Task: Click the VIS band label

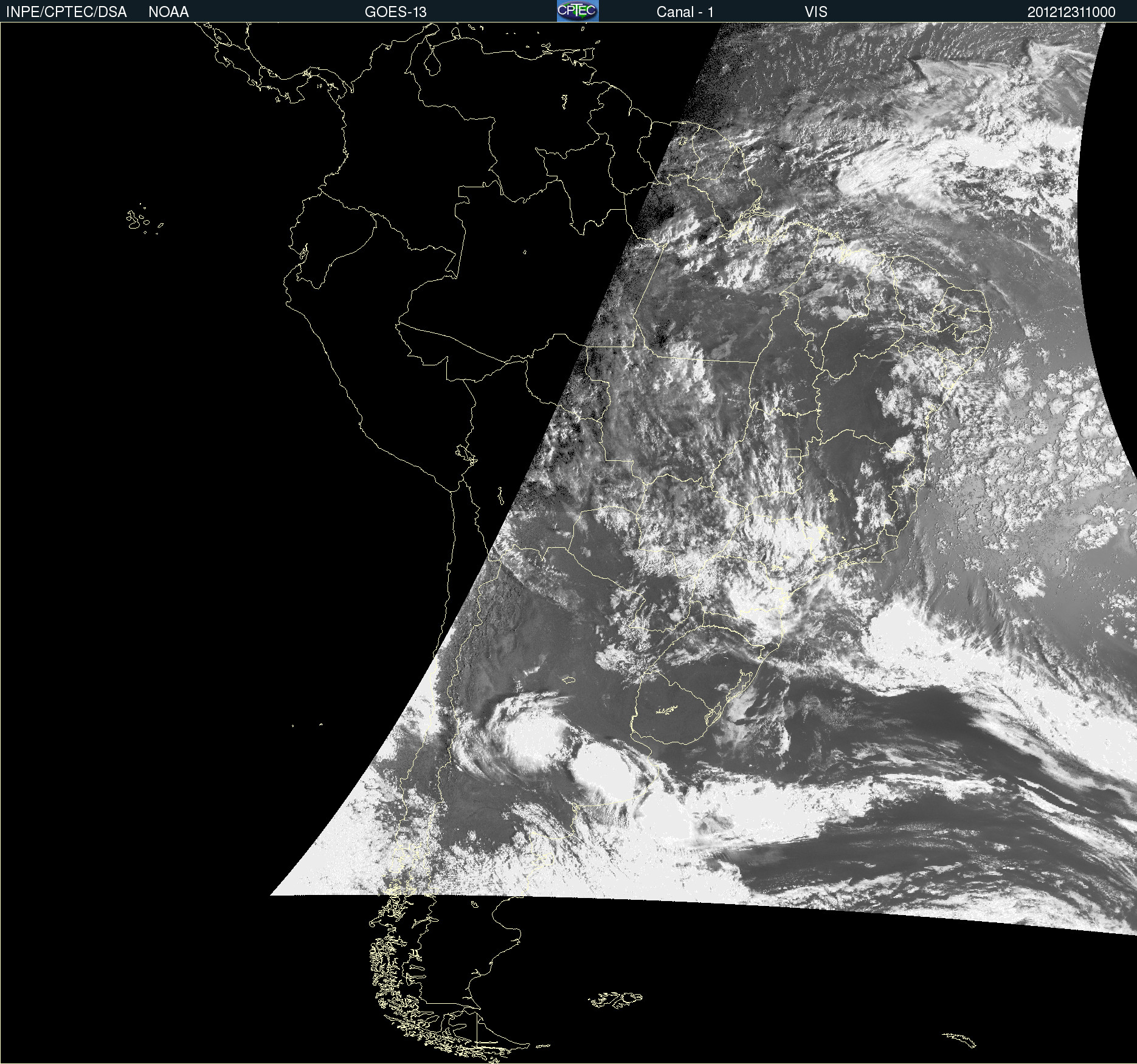Action: (x=816, y=12)
